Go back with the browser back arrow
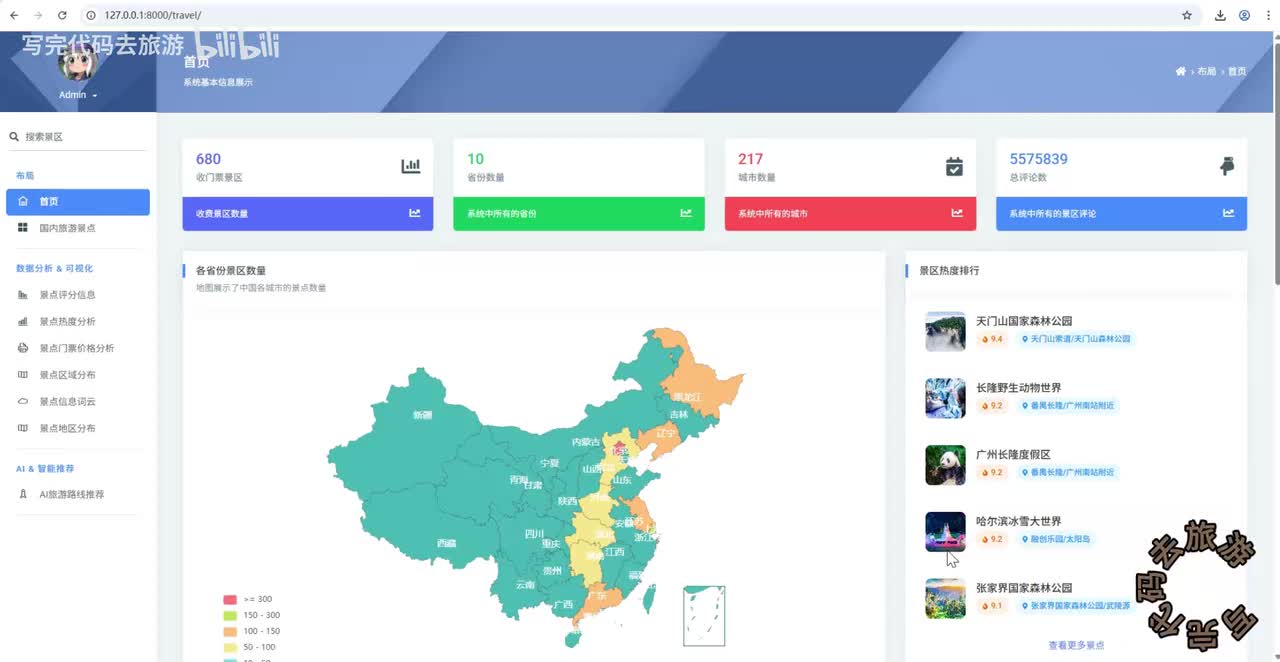The image size is (1280, 662). coord(14,15)
